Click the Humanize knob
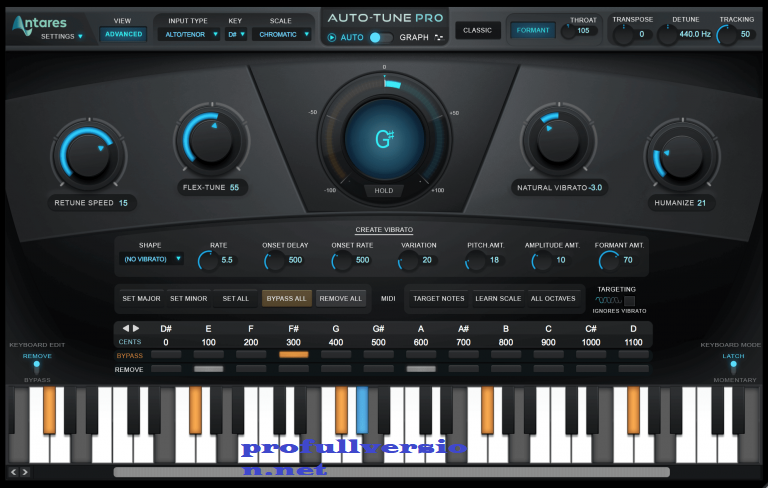768x488 pixels. tap(682, 156)
